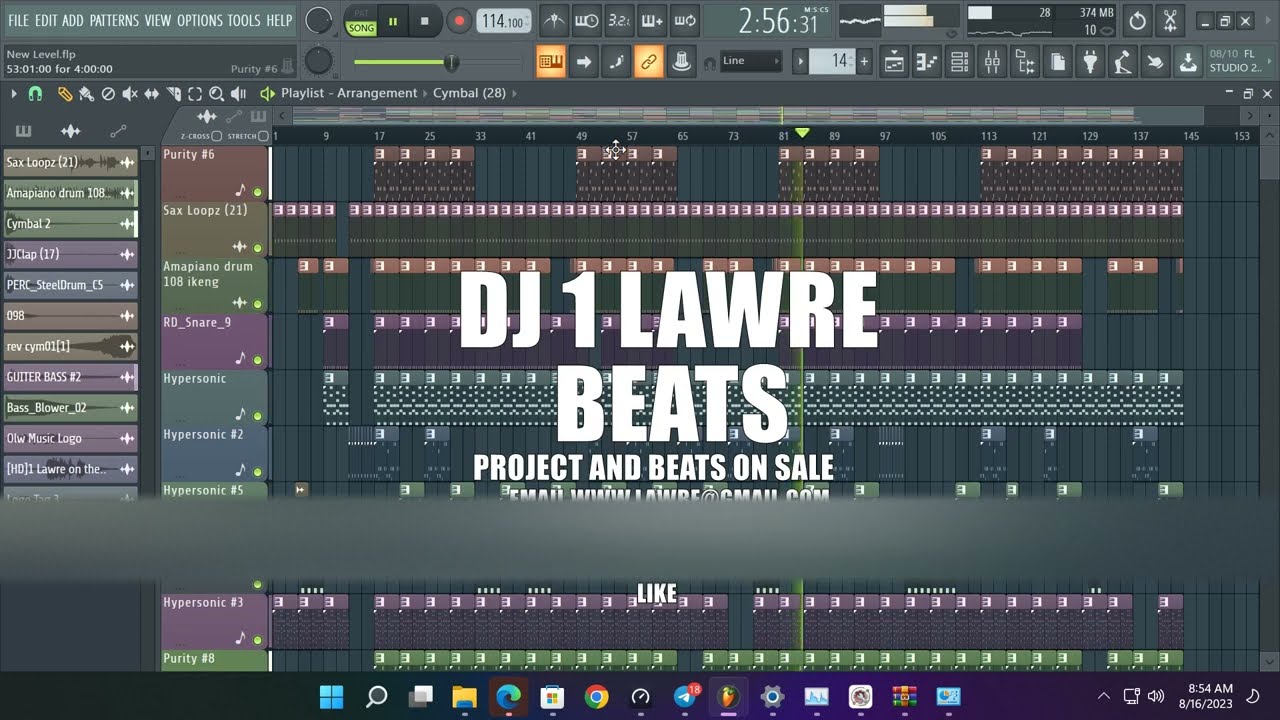Open the VIEW menu
1280x720 pixels.
pyautogui.click(x=158, y=20)
